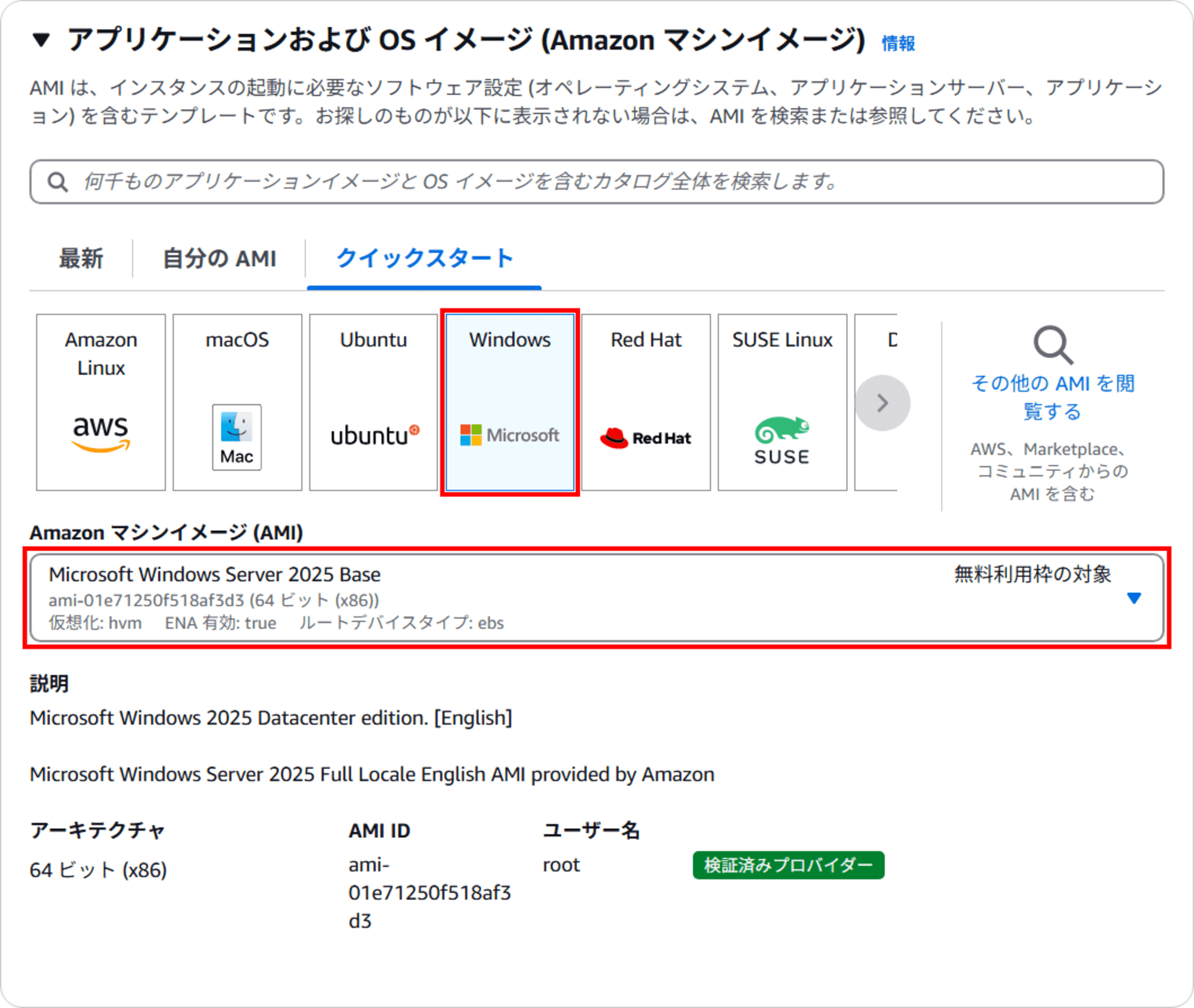Image resolution: width=1194 pixels, height=1008 pixels.
Task: Click AWS、Marketplace、コミュニティ description text
Action: pos(1052,472)
